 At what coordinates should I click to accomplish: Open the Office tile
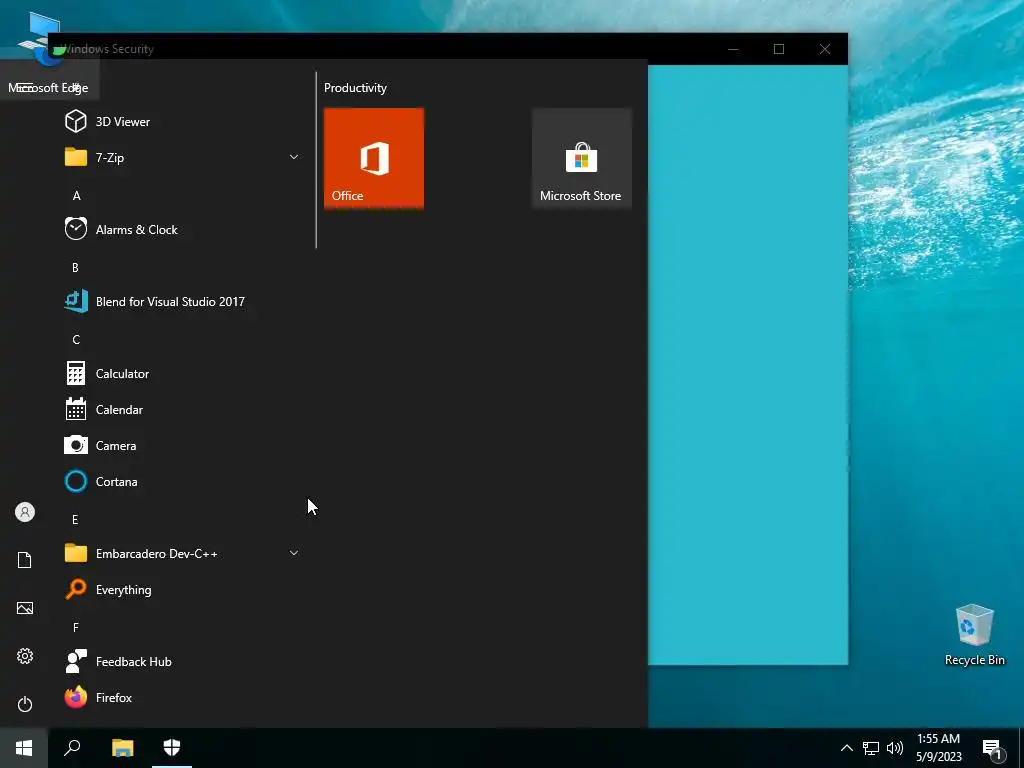tap(374, 159)
